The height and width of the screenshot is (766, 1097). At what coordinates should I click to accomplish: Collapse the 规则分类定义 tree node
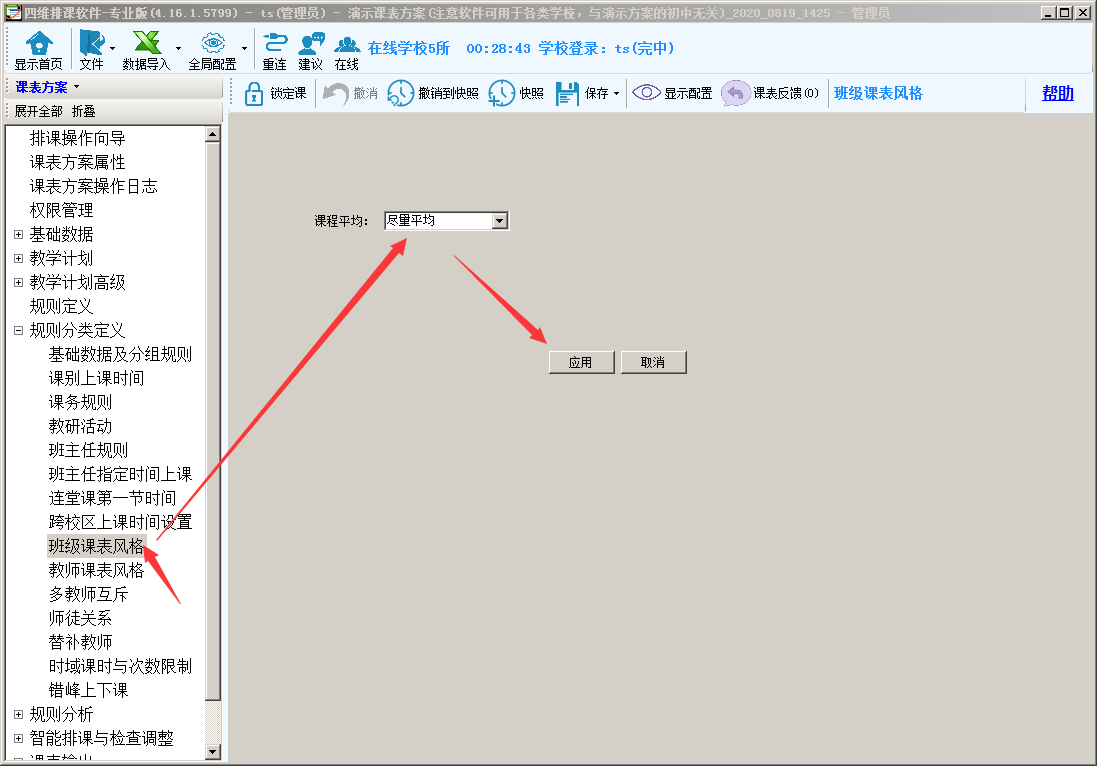point(18,330)
